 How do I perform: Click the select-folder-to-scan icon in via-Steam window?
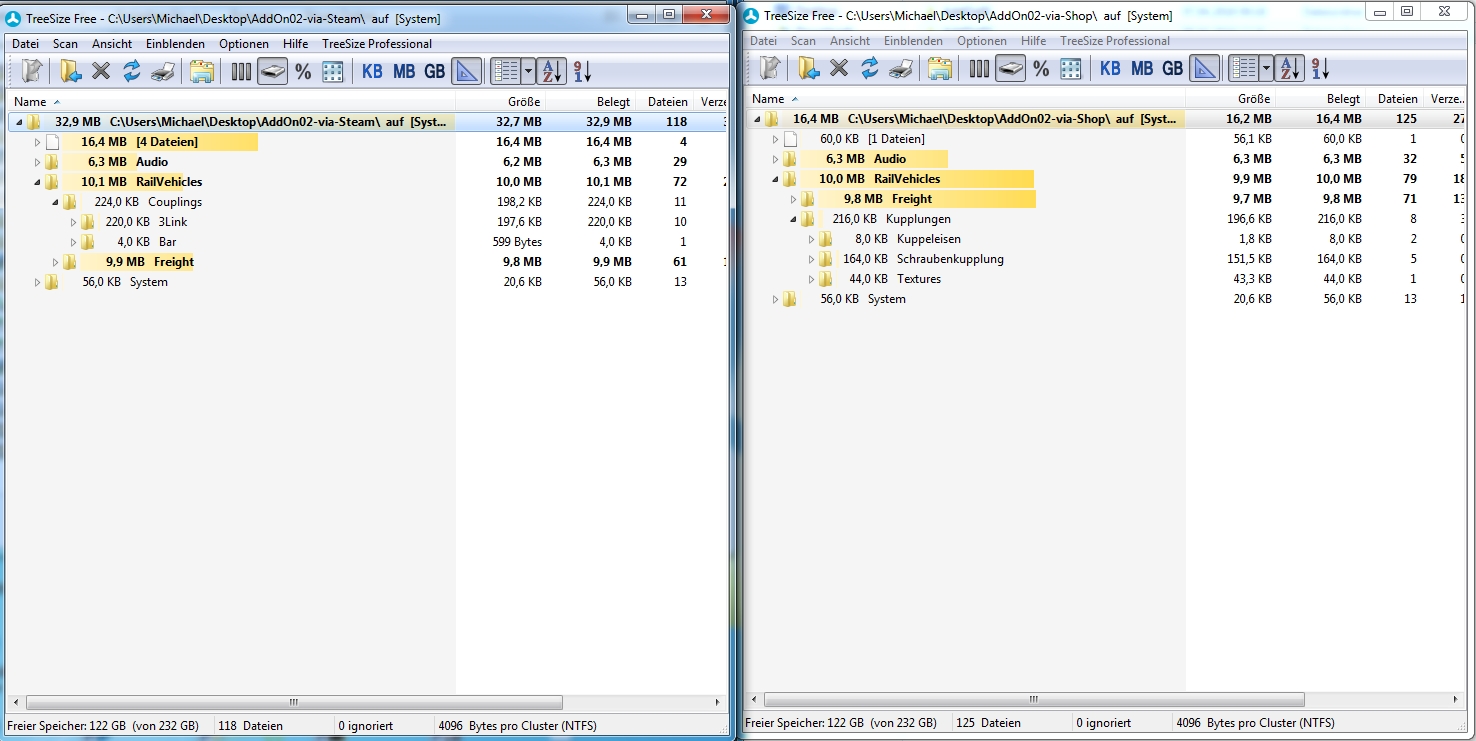click(70, 71)
